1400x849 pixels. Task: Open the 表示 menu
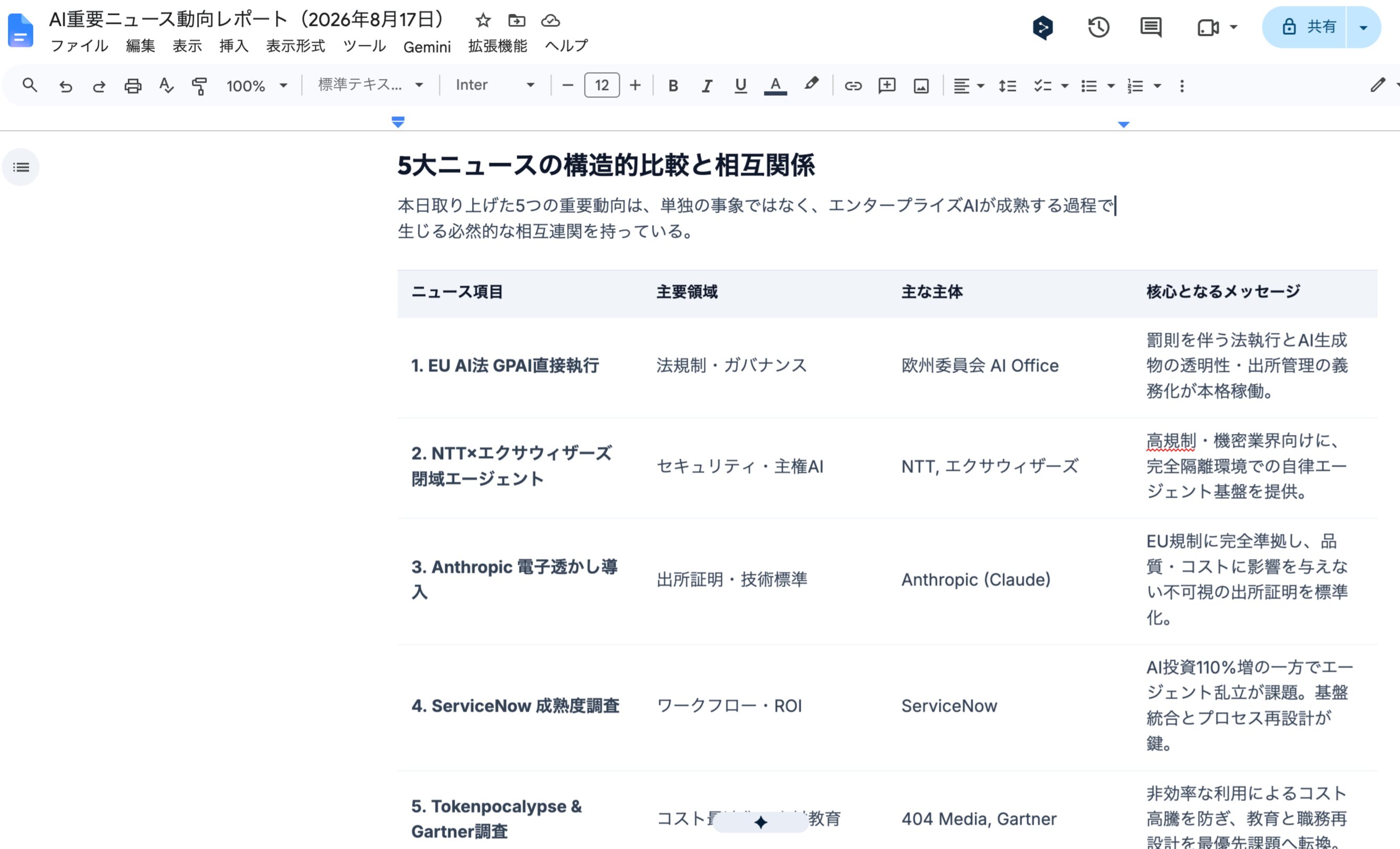(x=188, y=46)
